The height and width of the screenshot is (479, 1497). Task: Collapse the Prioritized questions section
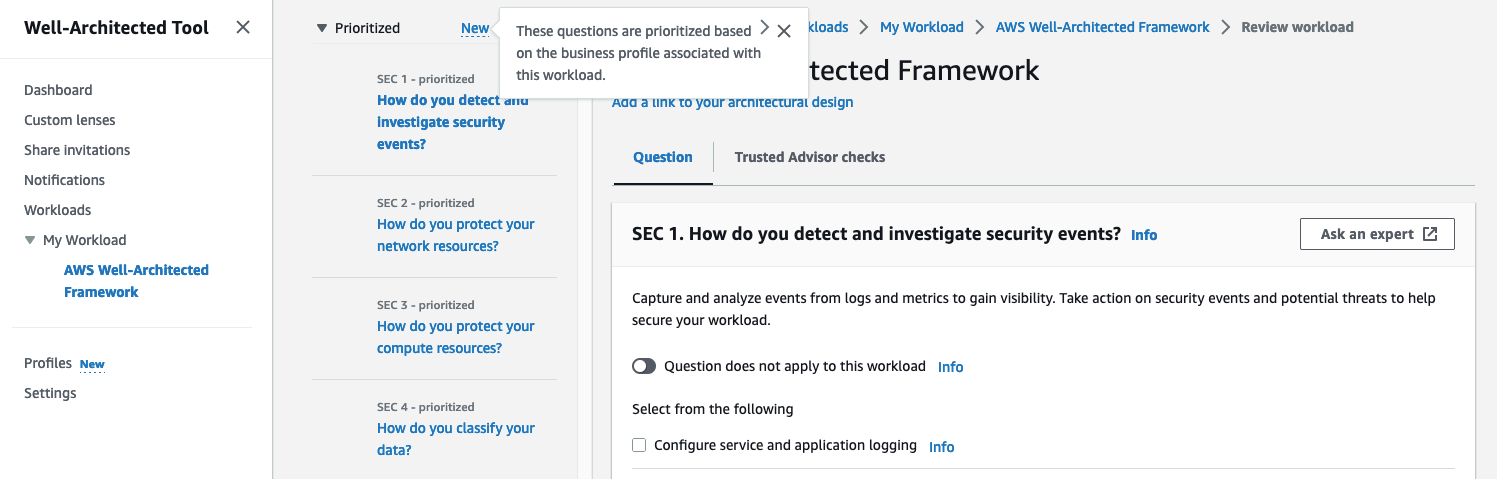coord(321,29)
